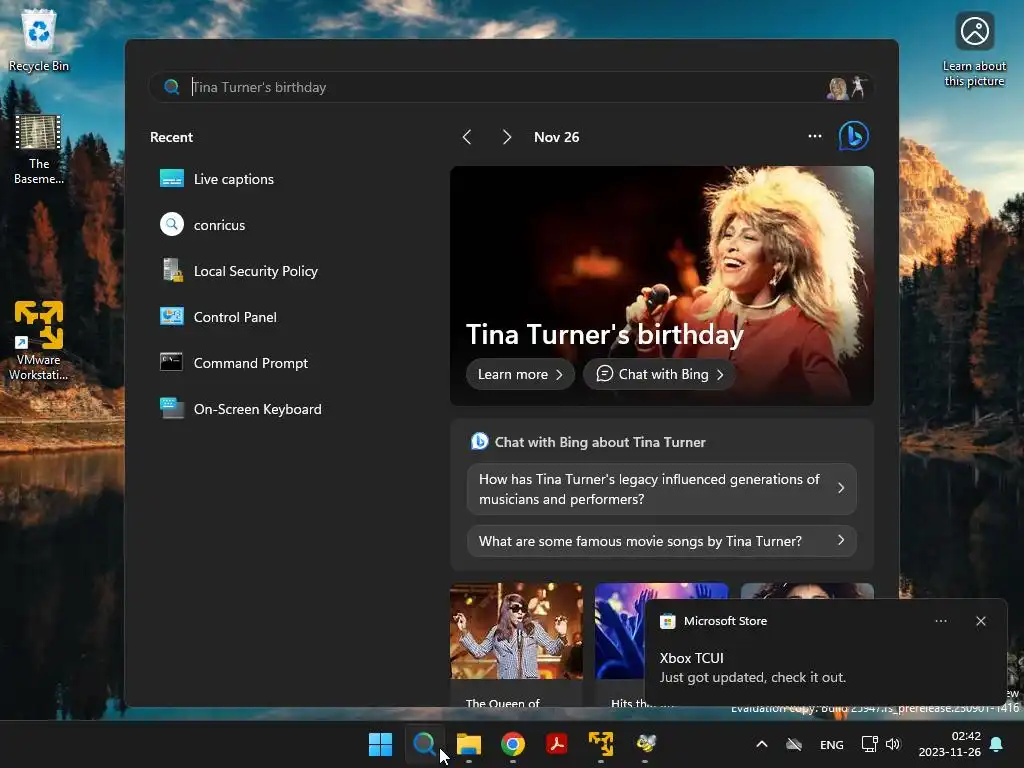
Task: Dismiss the Microsoft Store notification
Action: 980,621
